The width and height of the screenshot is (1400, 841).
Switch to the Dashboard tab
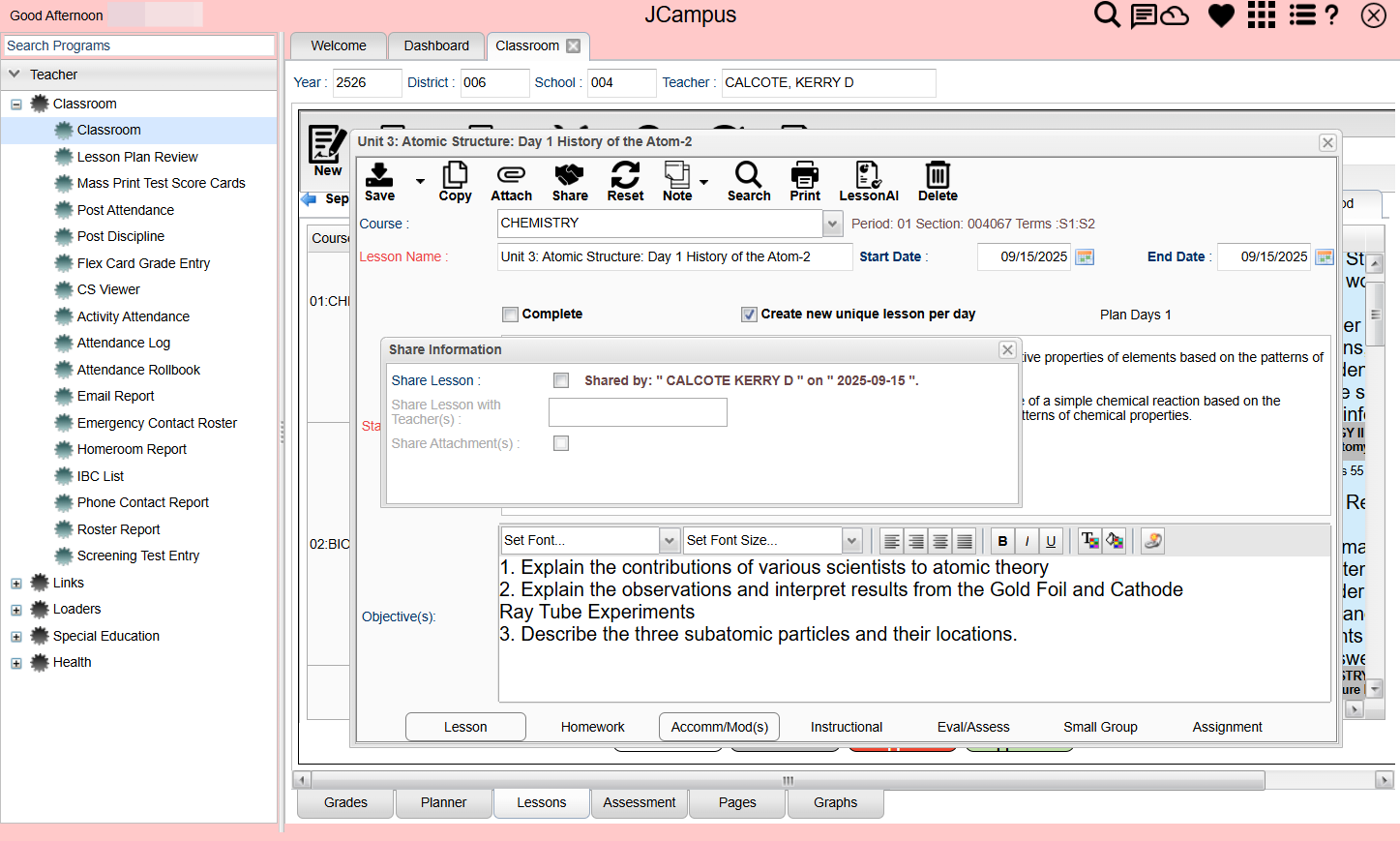tap(436, 45)
